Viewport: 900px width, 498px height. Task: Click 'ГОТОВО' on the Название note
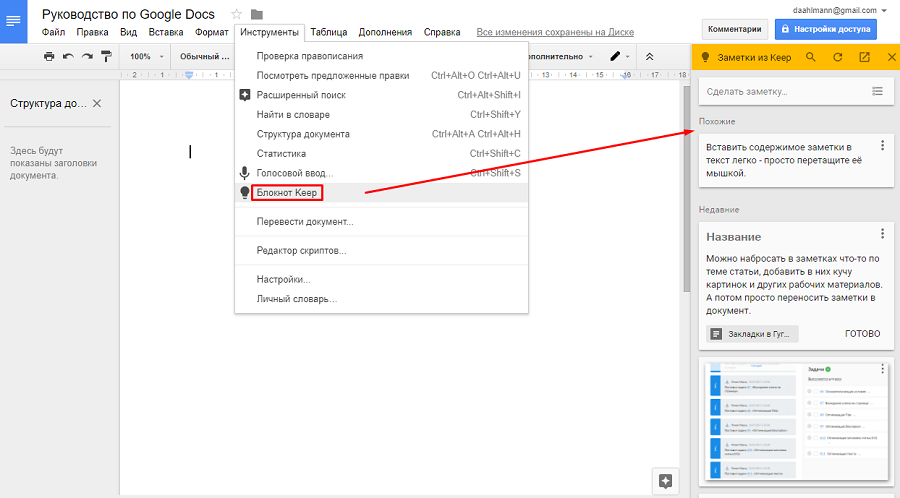(862, 334)
